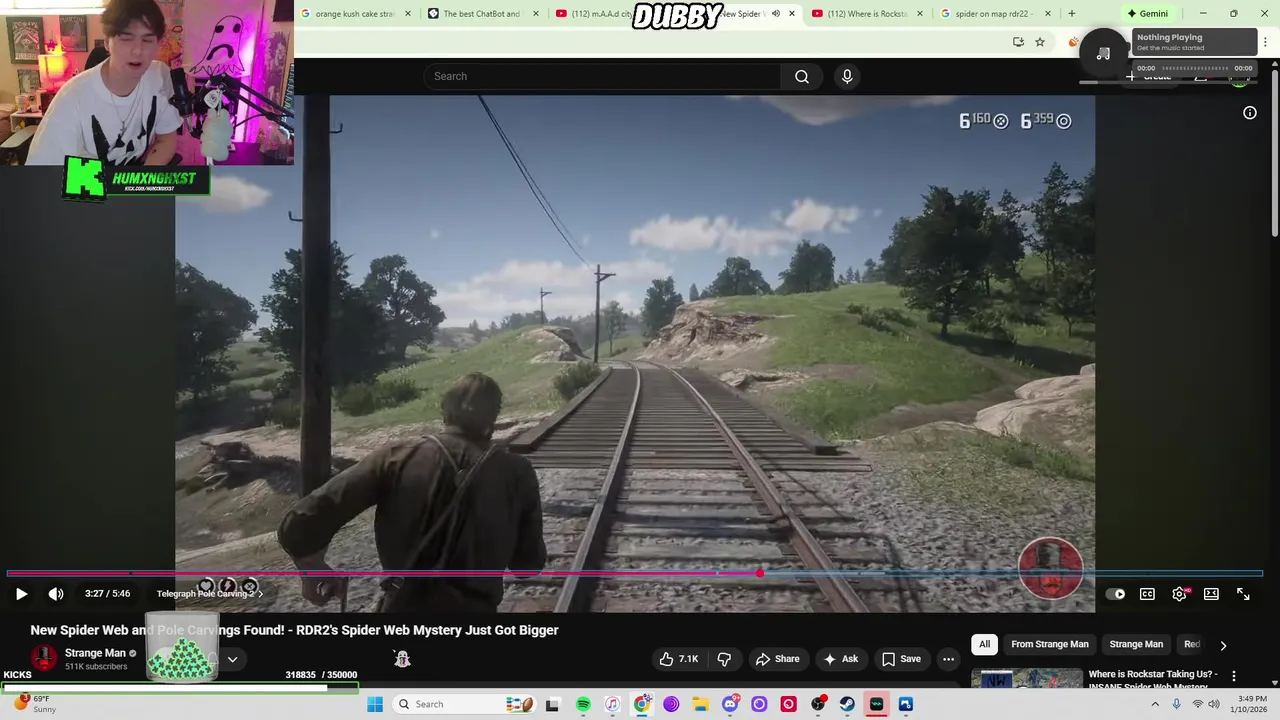
Task: Open the player settings gear
Action: click(1180, 594)
